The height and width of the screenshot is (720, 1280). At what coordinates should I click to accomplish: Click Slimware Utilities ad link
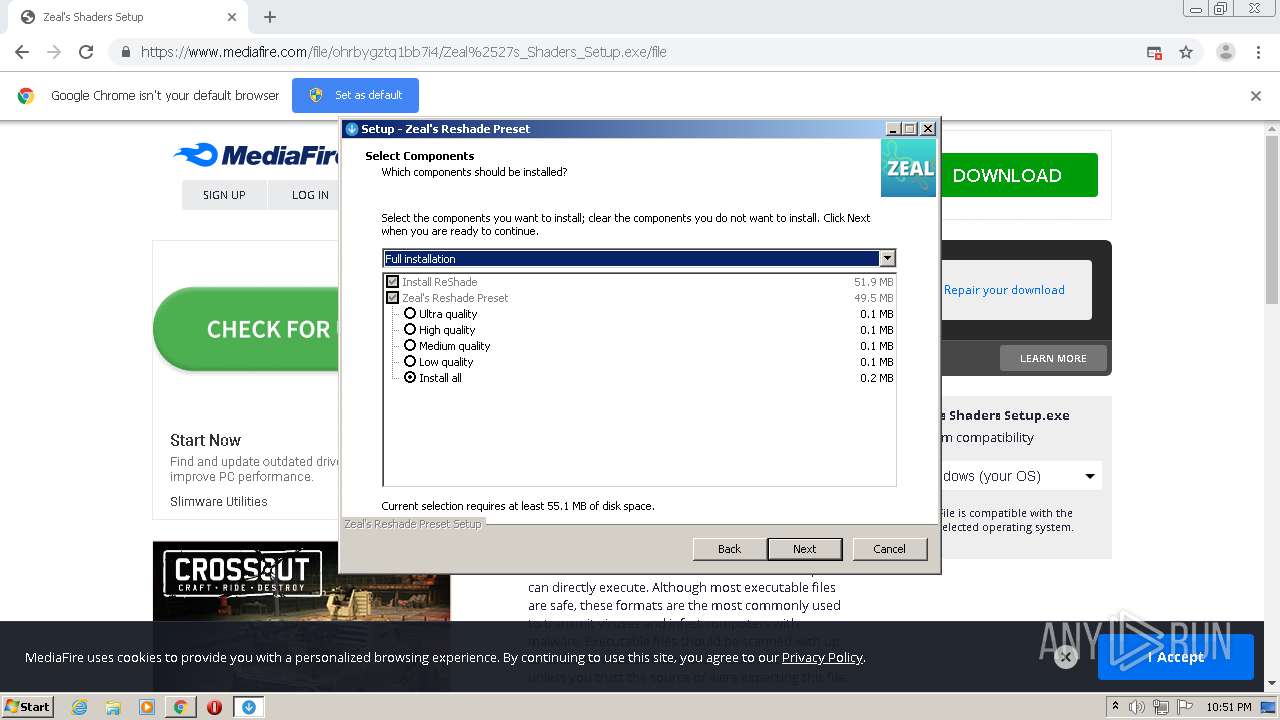coord(219,502)
